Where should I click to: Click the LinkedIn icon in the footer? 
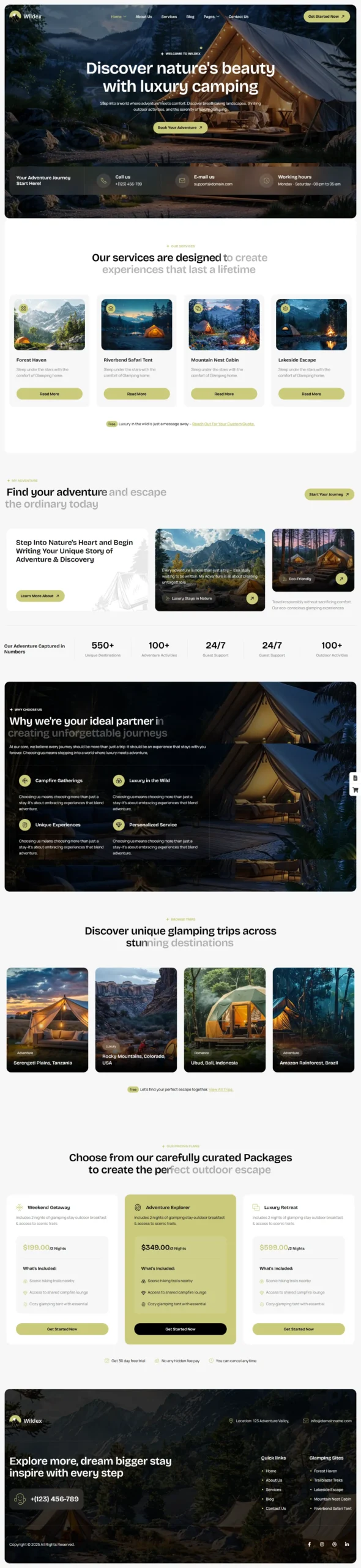click(346, 1544)
